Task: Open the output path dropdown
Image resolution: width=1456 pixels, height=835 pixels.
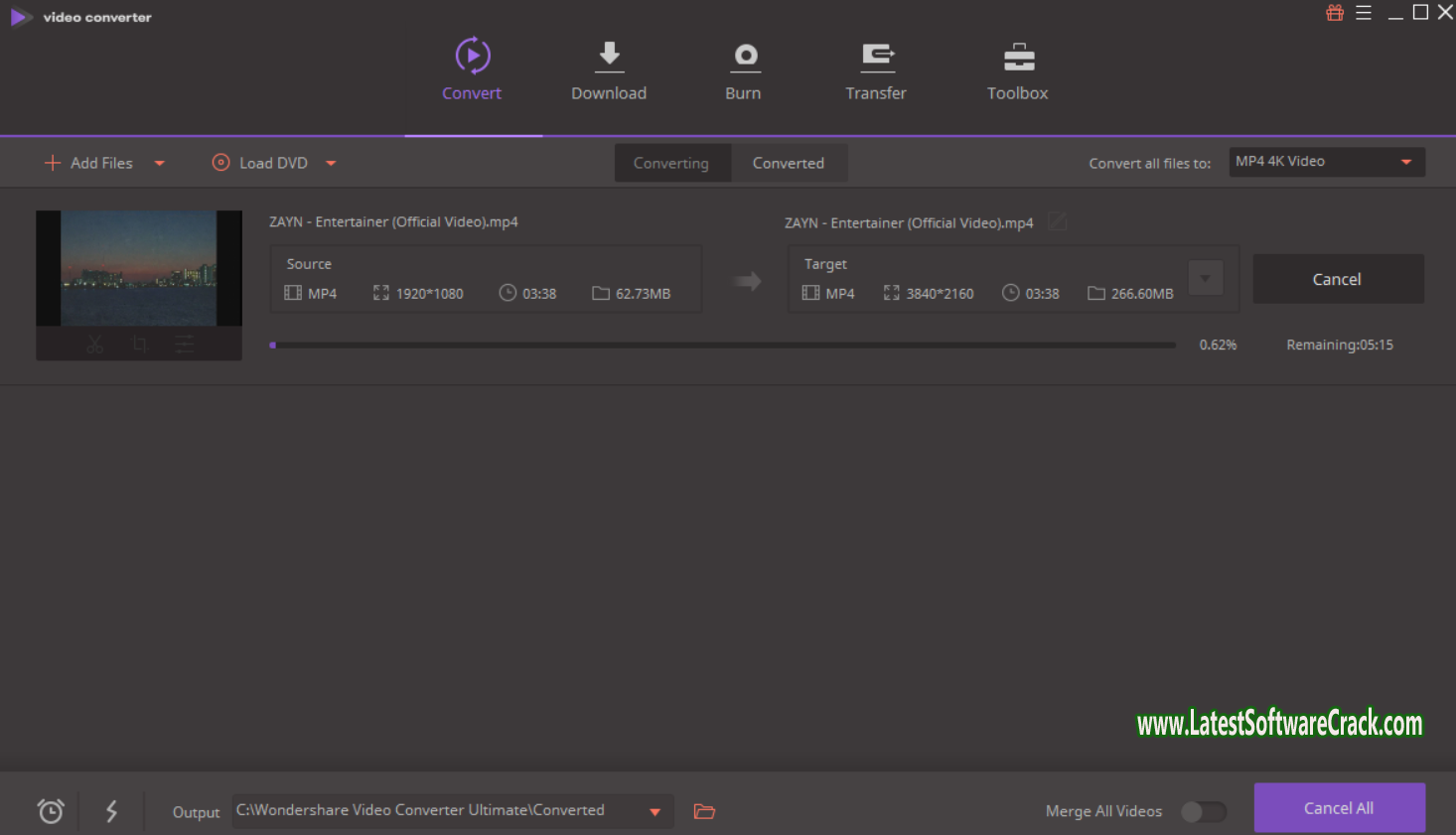Action: click(x=655, y=811)
